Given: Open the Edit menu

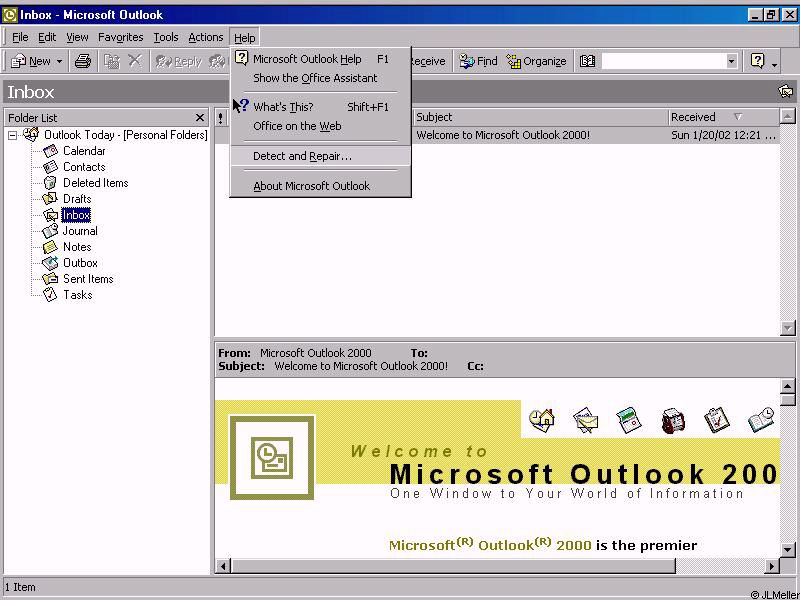Looking at the screenshot, I should coord(47,37).
